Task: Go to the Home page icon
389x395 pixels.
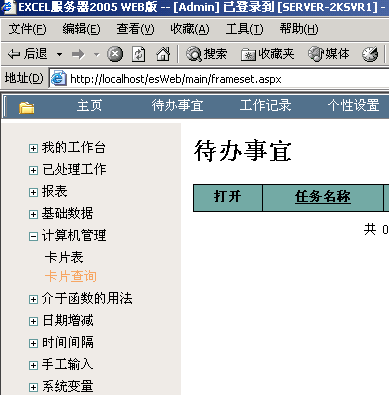Action: [163, 54]
